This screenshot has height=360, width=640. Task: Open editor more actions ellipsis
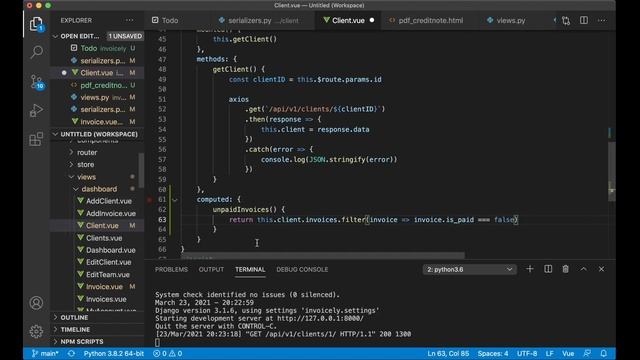(x=602, y=20)
